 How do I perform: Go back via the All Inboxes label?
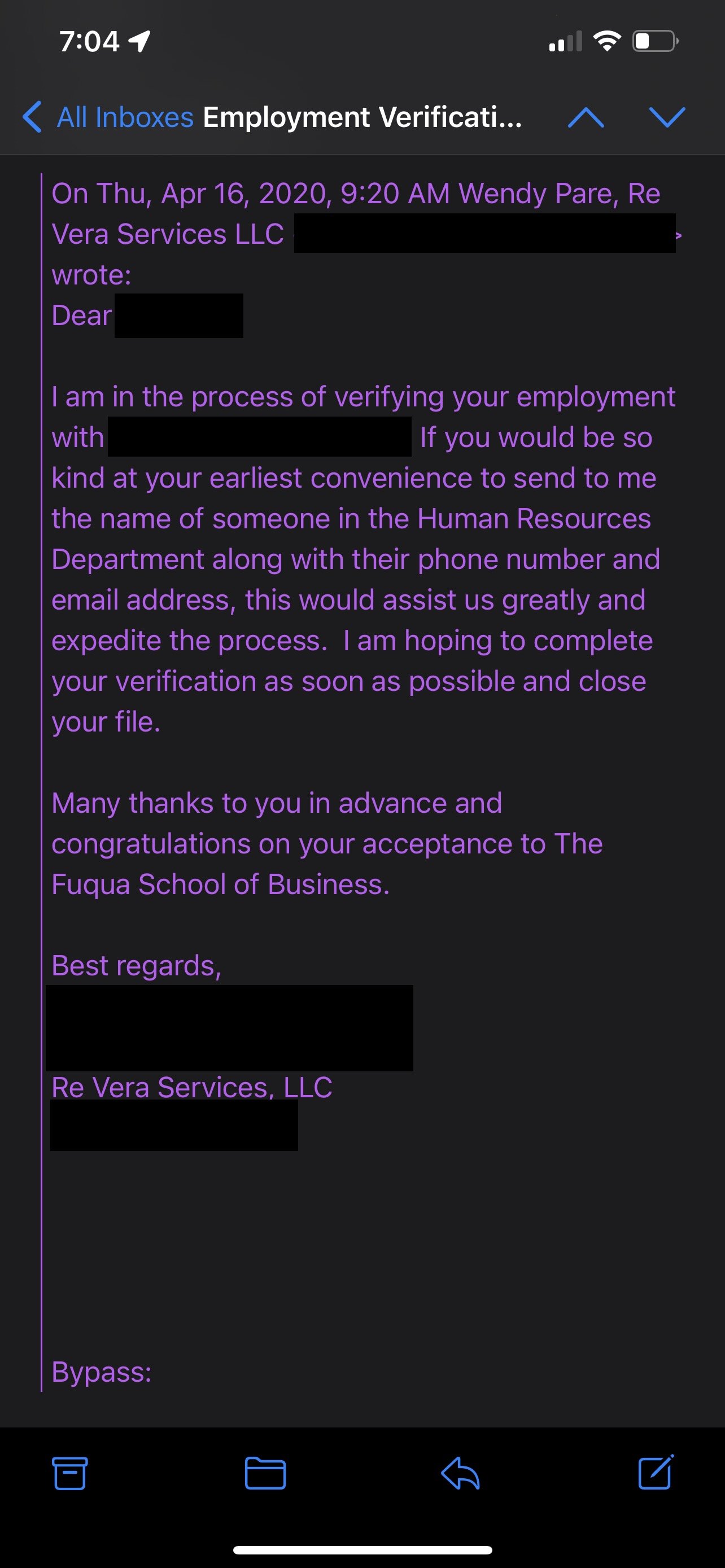tap(125, 117)
